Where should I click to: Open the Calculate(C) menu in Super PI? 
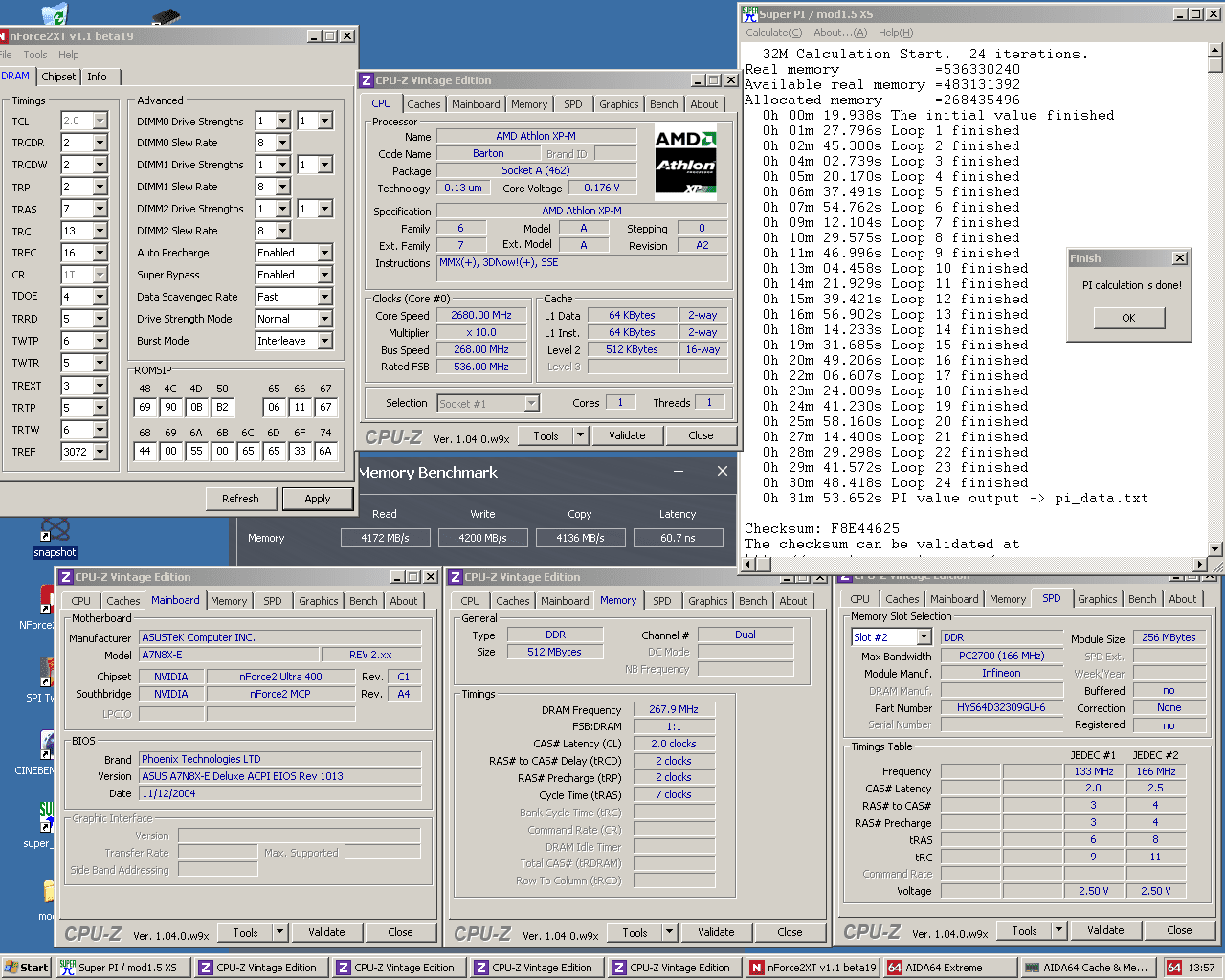773,32
